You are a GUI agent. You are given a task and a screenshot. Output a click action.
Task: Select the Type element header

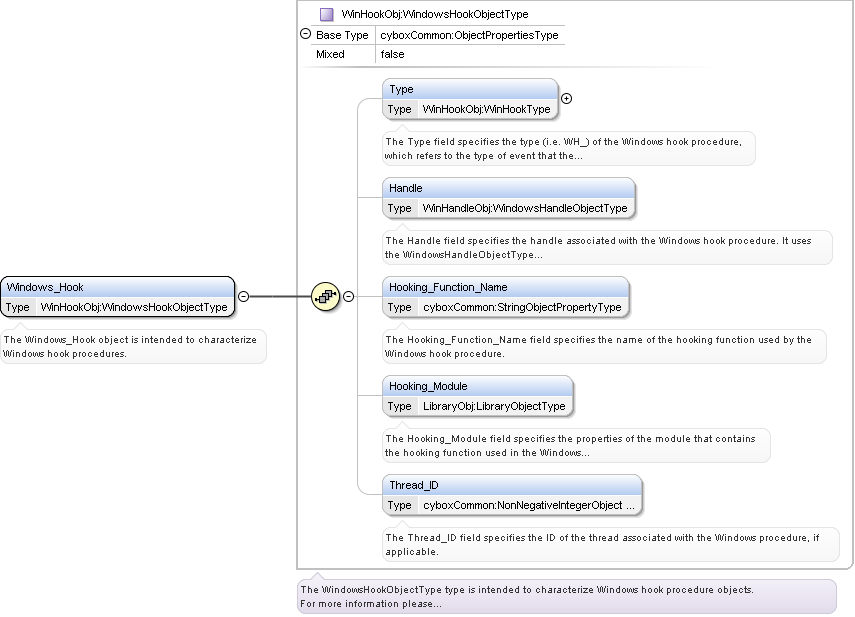(470, 89)
